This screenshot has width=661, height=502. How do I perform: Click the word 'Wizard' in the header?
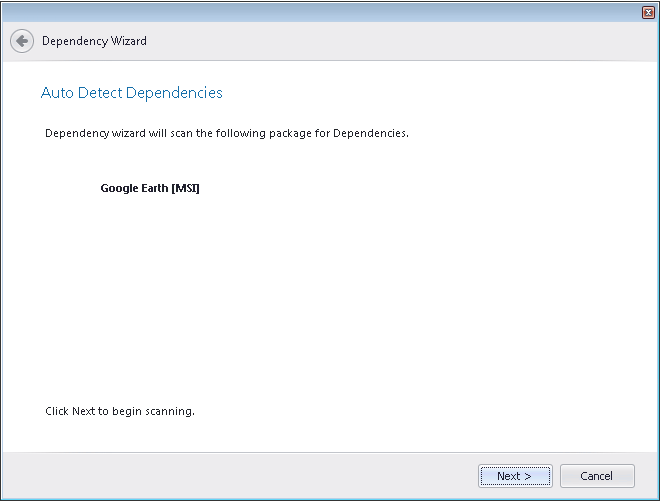pyautogui.click(x=129, y=41)
